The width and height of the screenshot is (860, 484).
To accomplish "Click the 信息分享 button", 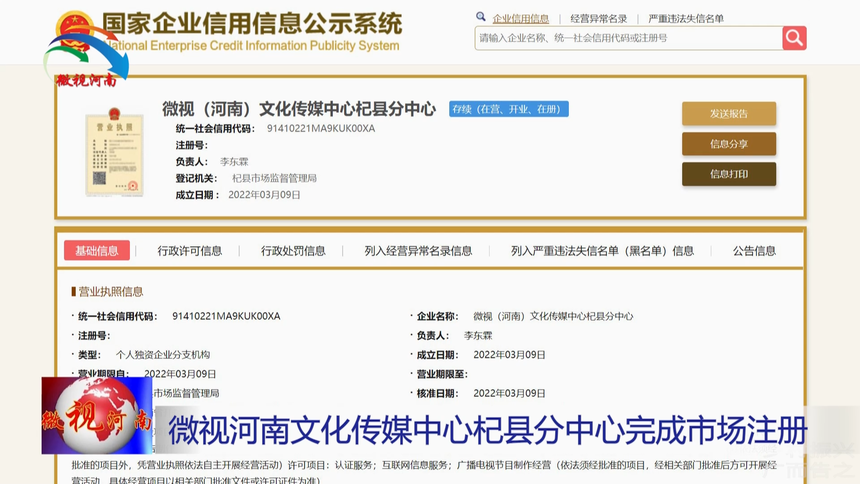I will (729, 144).
